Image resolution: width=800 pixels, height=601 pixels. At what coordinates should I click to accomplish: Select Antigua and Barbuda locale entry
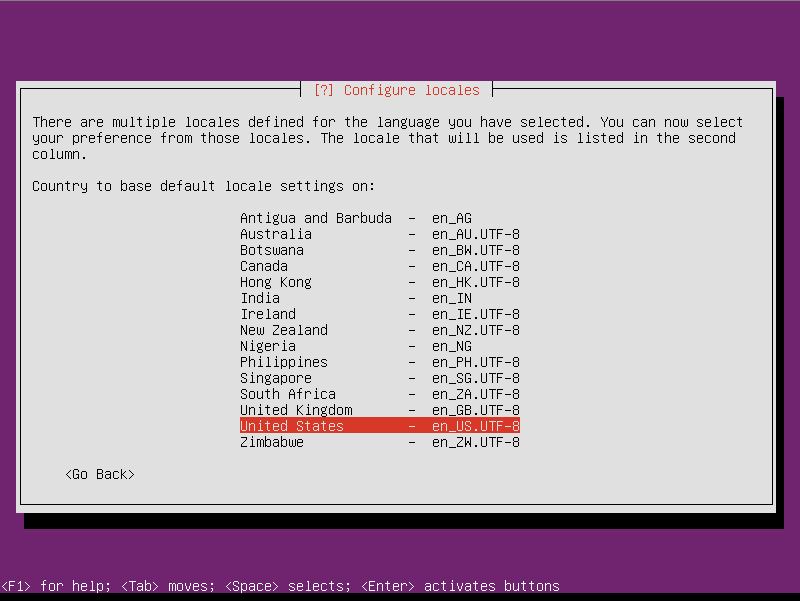coord(380,218)
